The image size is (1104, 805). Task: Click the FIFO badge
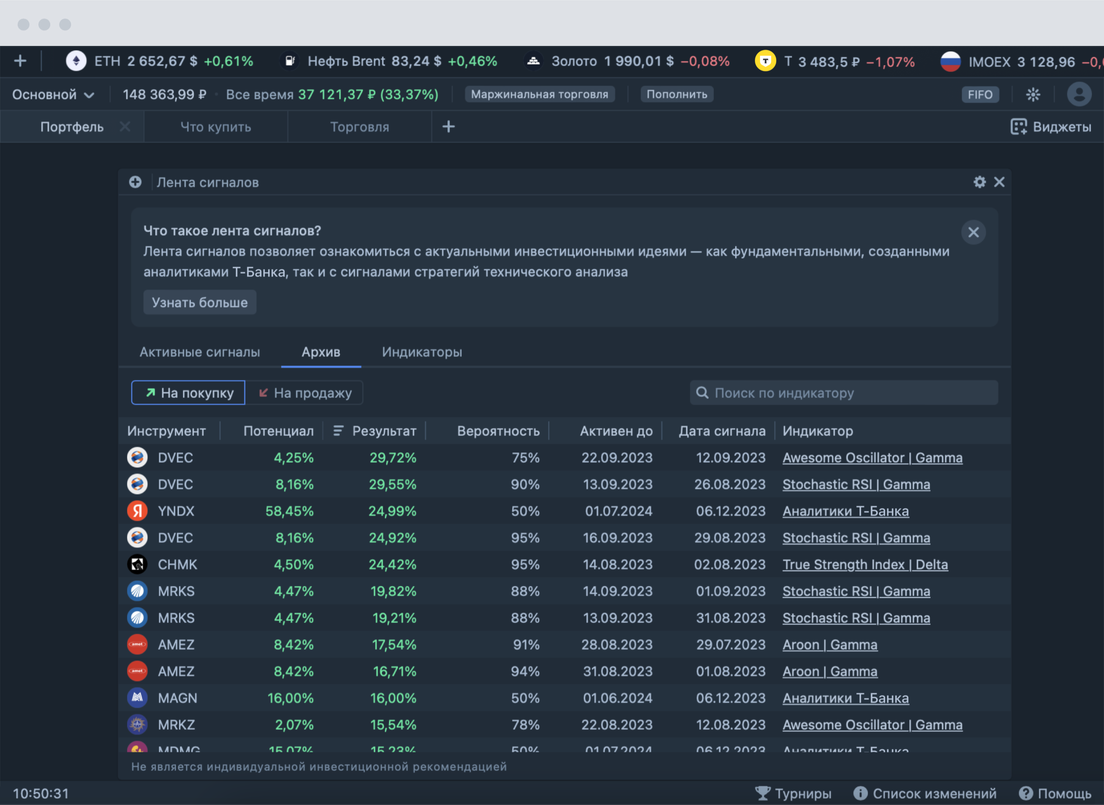tap(979, 94)
